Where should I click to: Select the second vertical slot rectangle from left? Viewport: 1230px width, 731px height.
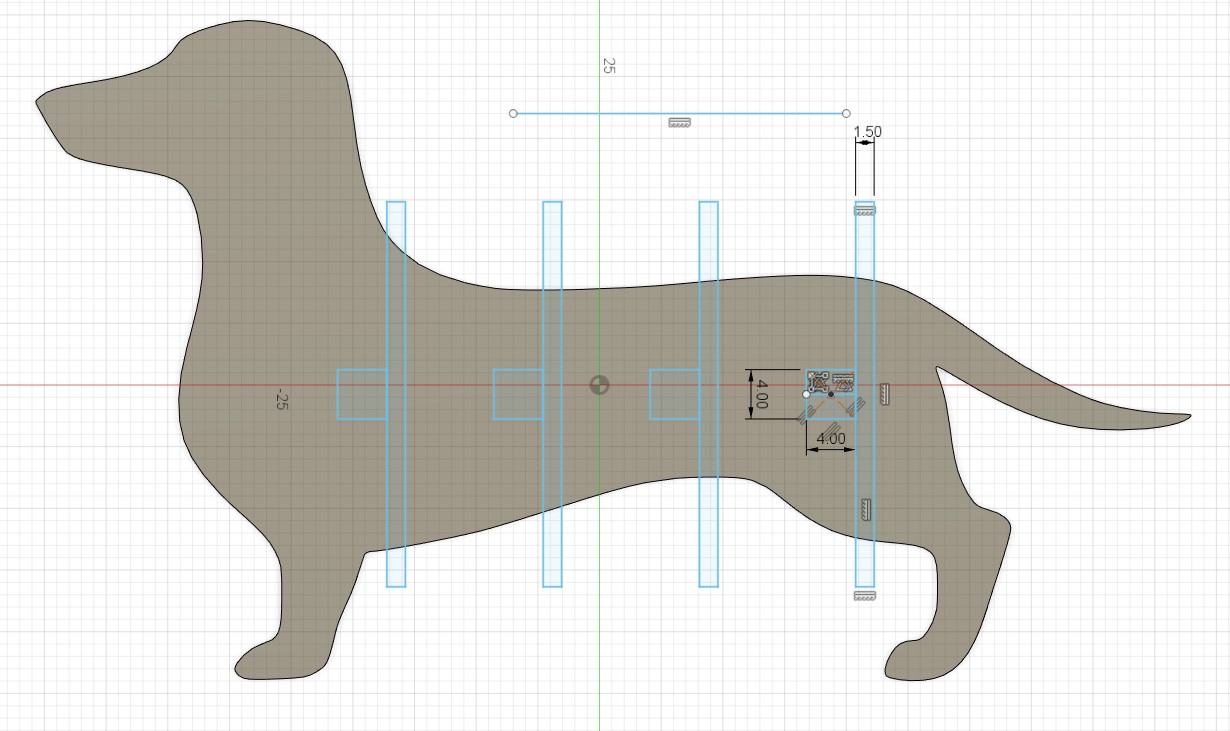pos(552,394)
